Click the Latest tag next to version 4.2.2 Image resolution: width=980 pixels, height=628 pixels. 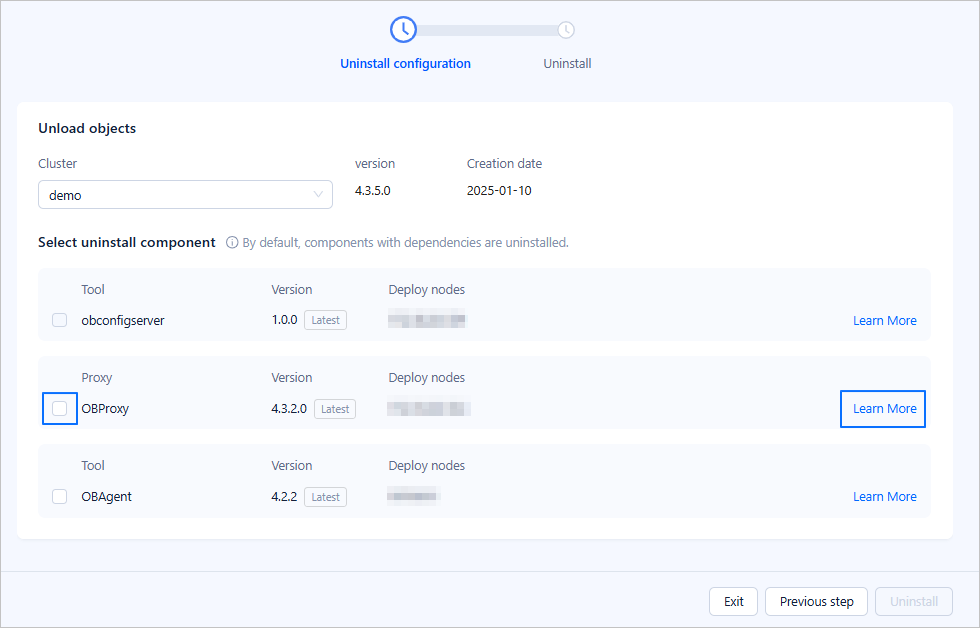[x=325, y=497]
